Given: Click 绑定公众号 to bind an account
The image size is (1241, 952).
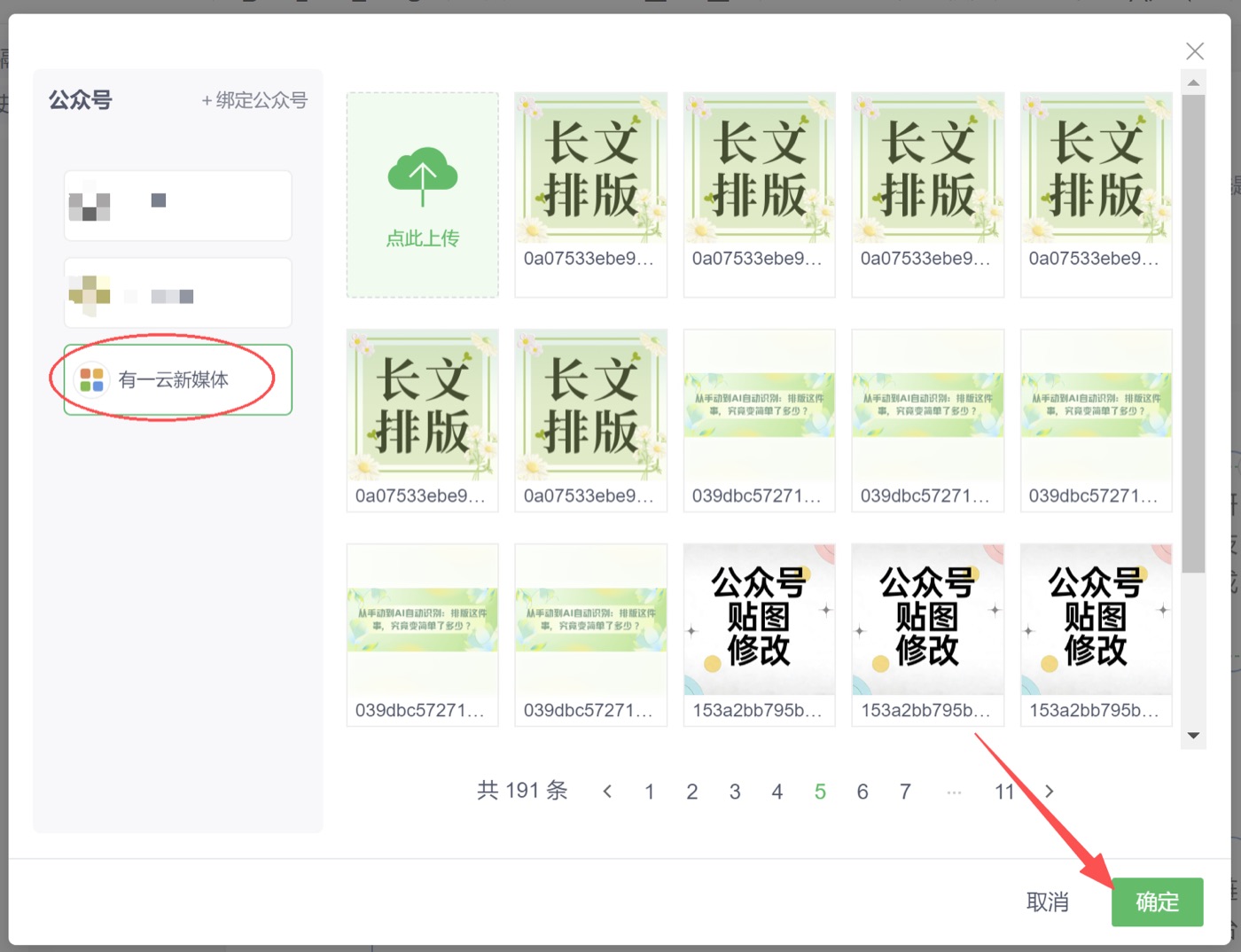Looking at the screenshot, I should click(254, 100).
